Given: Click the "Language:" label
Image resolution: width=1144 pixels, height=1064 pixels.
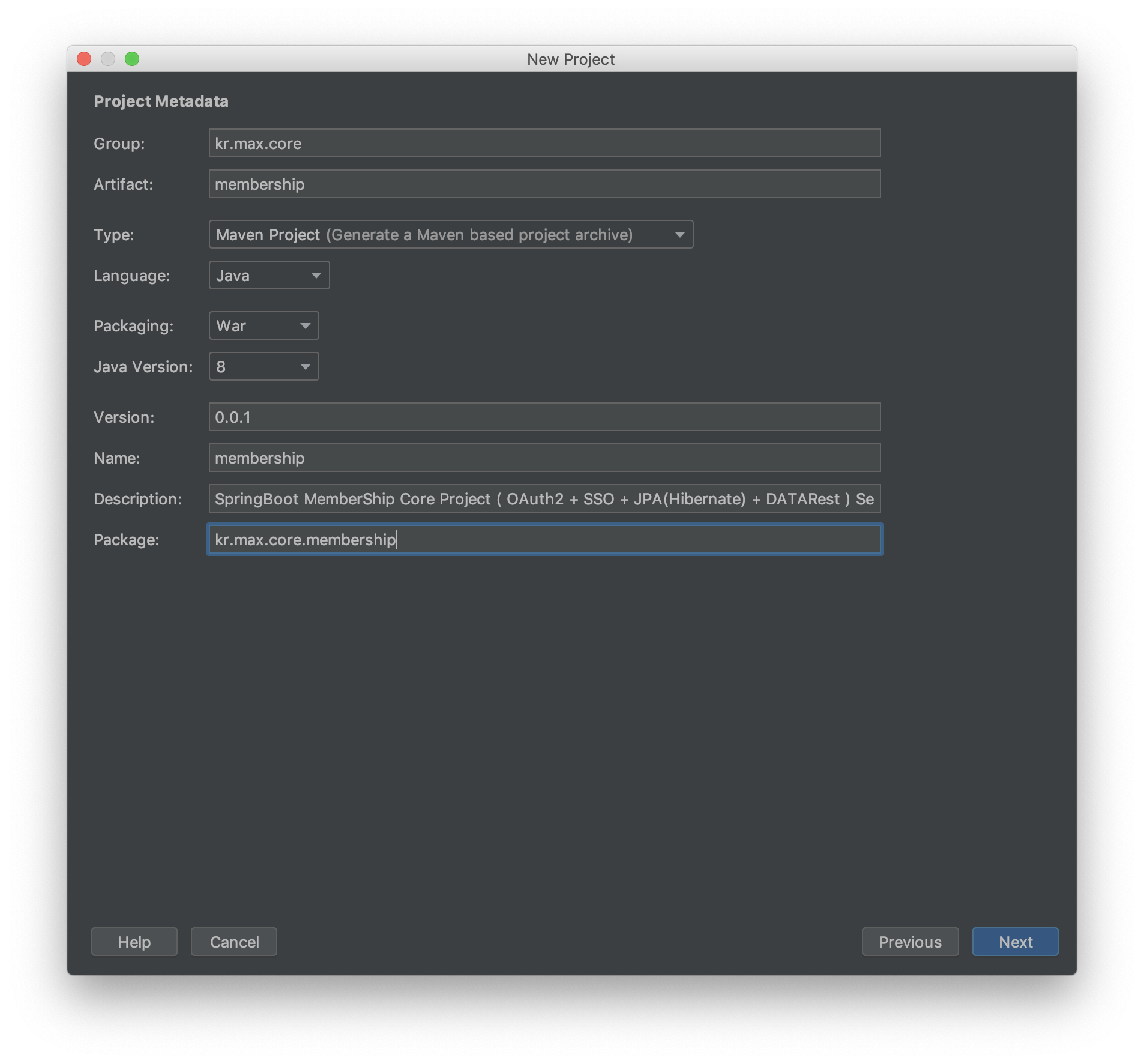Looking at the screenshot, I should pos(131,276).
